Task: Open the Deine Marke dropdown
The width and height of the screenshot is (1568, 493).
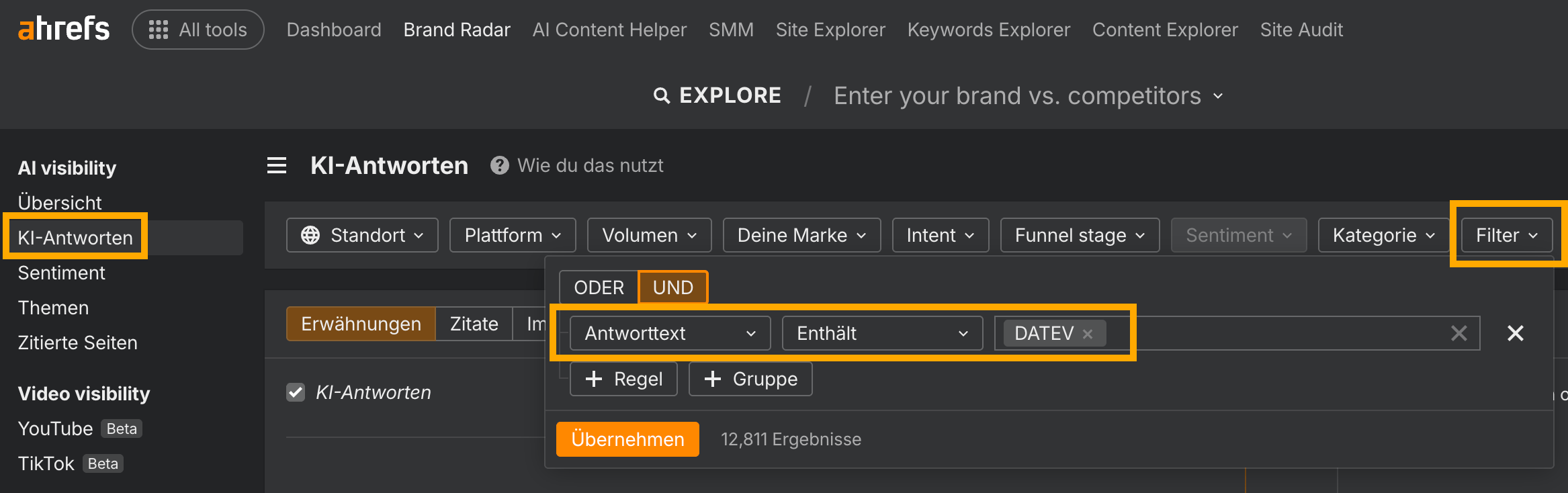Action: click(801, 235)
